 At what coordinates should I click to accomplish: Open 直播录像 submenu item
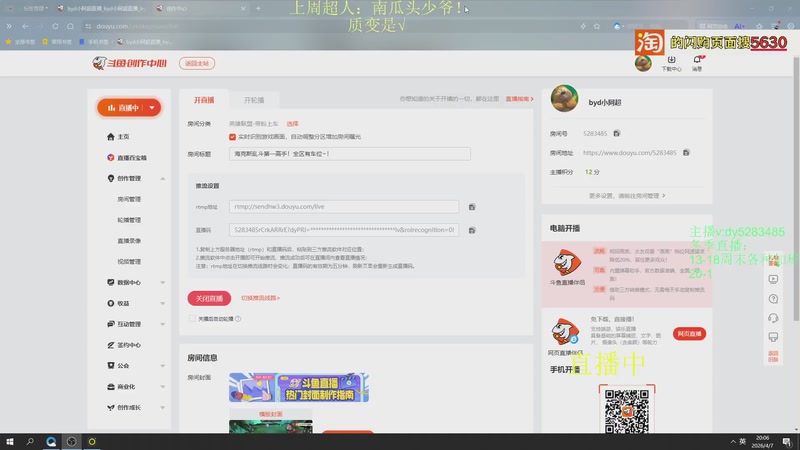coord(129,241)
